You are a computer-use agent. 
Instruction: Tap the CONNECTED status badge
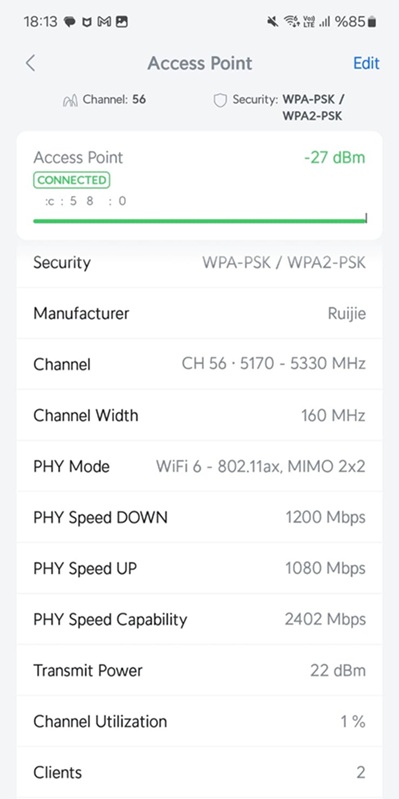(x=72, y=180)
